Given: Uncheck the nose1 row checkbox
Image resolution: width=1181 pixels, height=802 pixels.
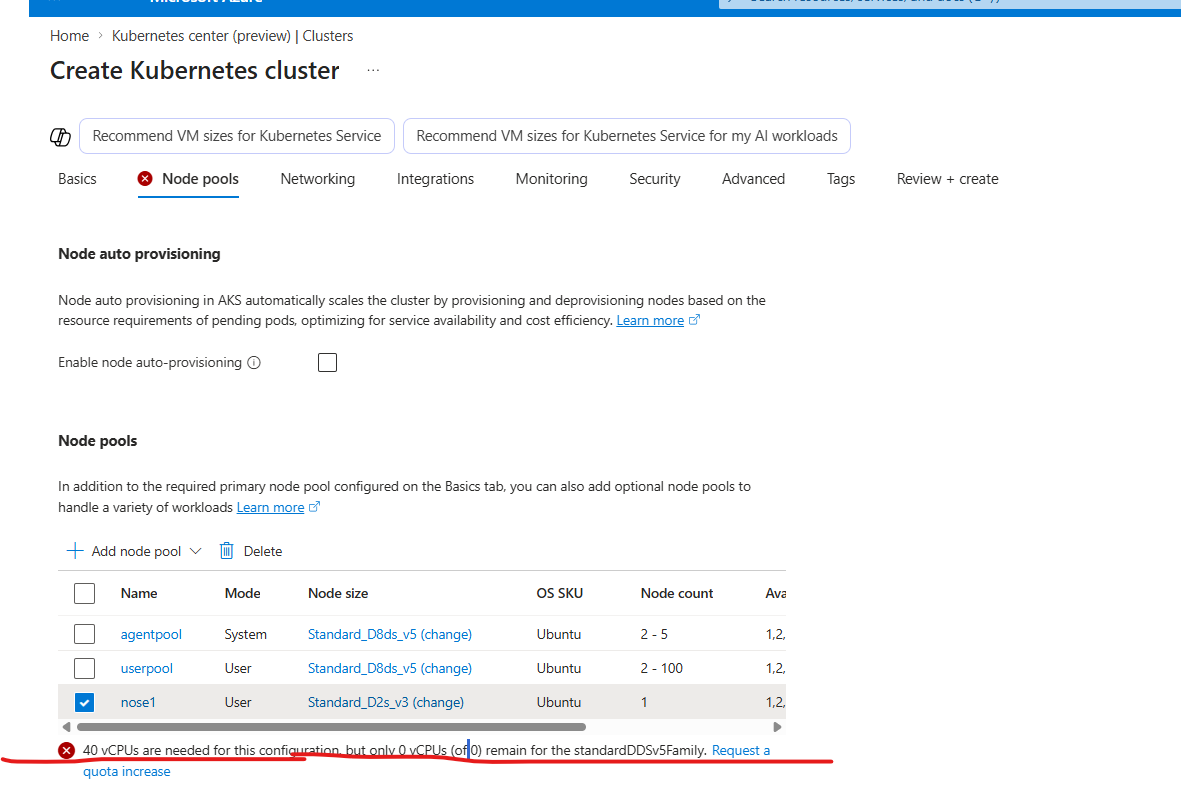Looking at the screenshot, I should point(84,703).
